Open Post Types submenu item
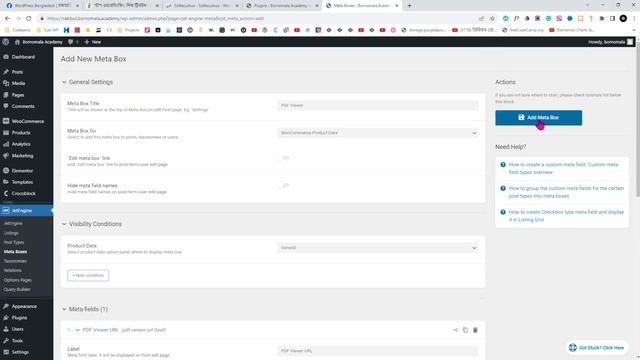The image size is (640, 360). tap(14, 242)
